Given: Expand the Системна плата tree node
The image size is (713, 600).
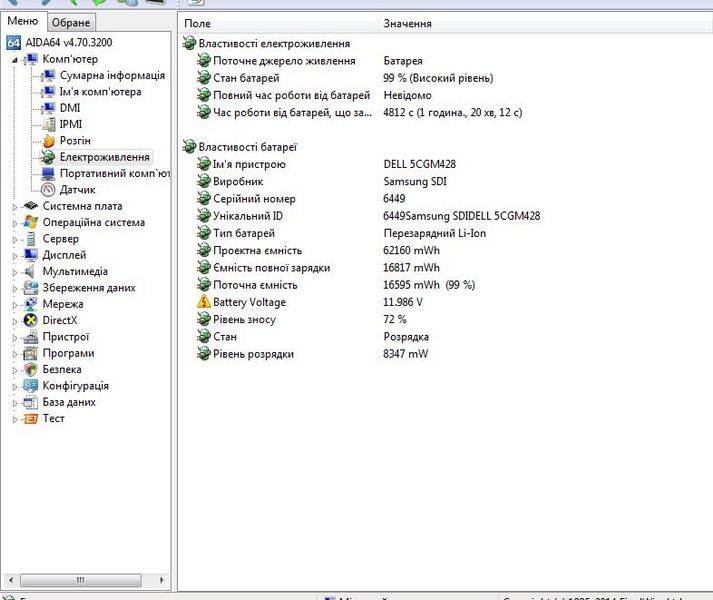Looking at the screenshot, I should [x=15, y=207].
